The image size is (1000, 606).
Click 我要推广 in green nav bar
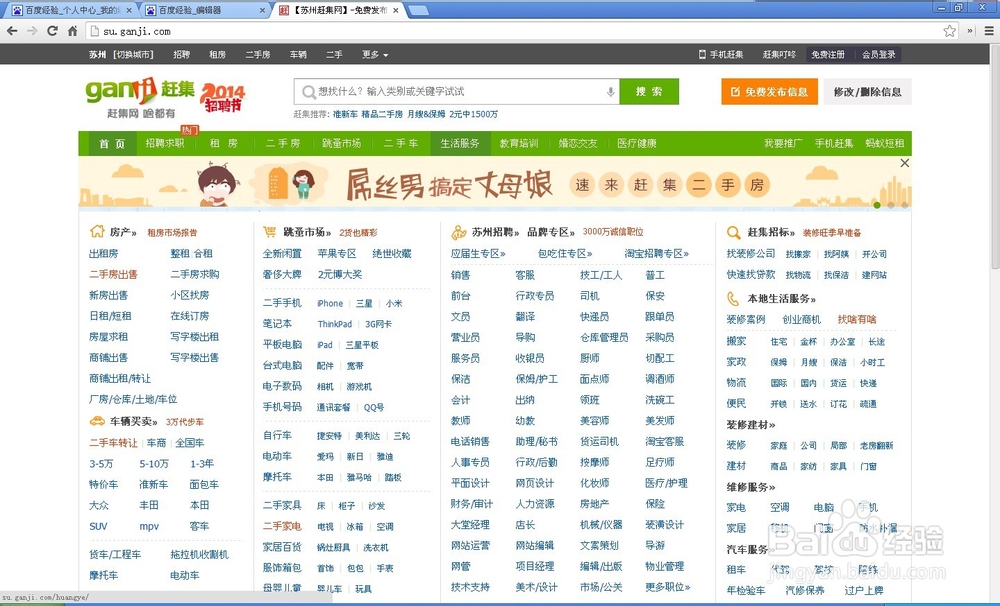783,144
